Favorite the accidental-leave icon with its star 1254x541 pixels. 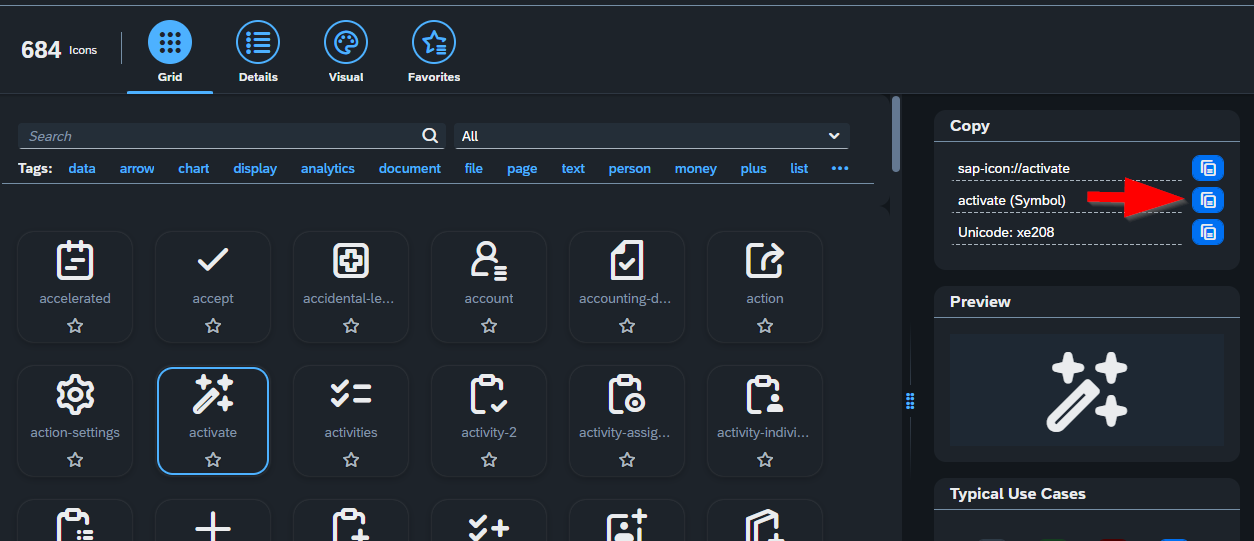coord(351,326)
